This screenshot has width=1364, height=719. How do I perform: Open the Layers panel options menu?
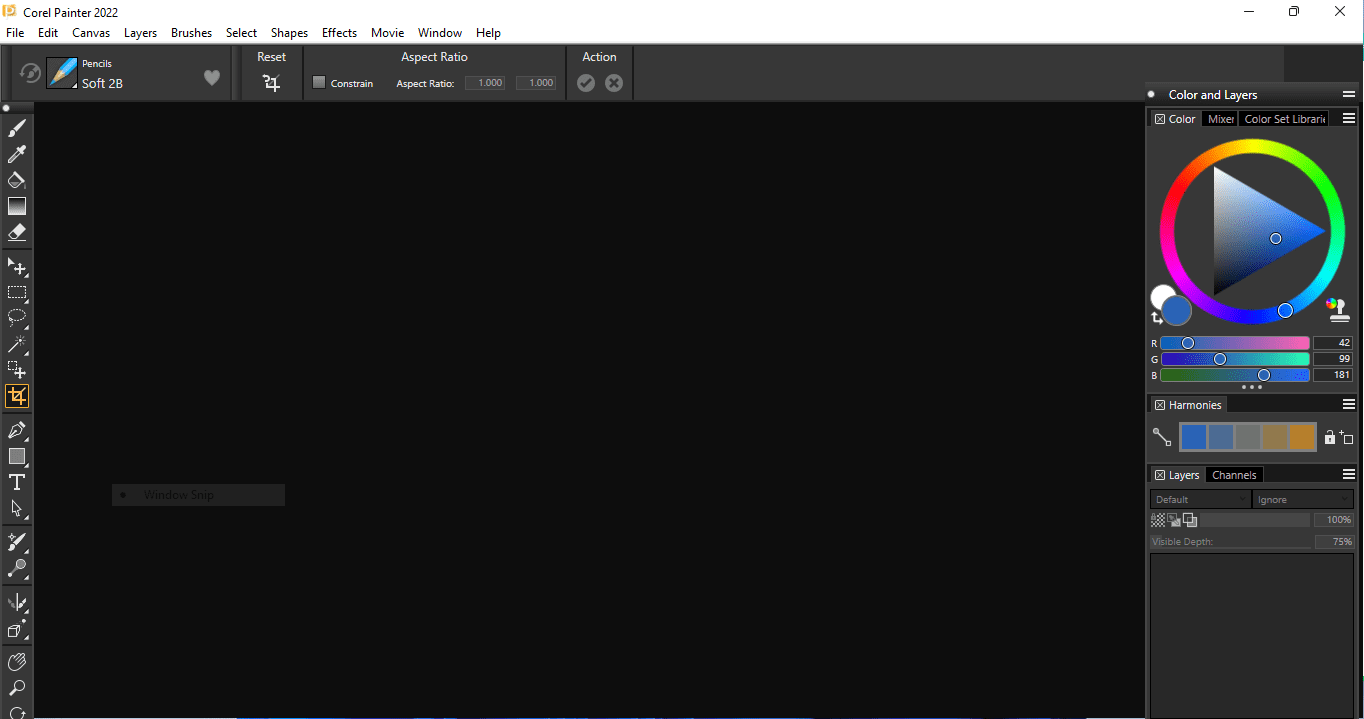point(1349,475)
